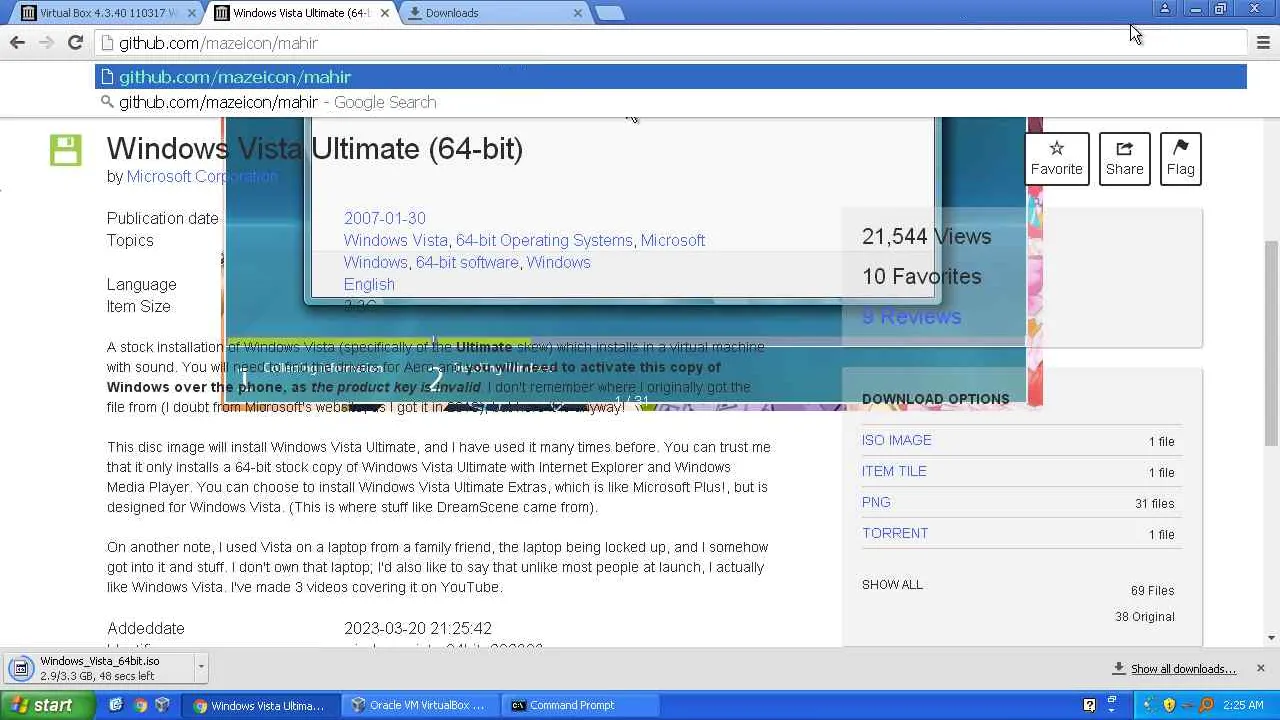This screenshot has width=1280, height=720.
Task: Close the Windows Vista Ultimate tab
Action: pos(385,13)
